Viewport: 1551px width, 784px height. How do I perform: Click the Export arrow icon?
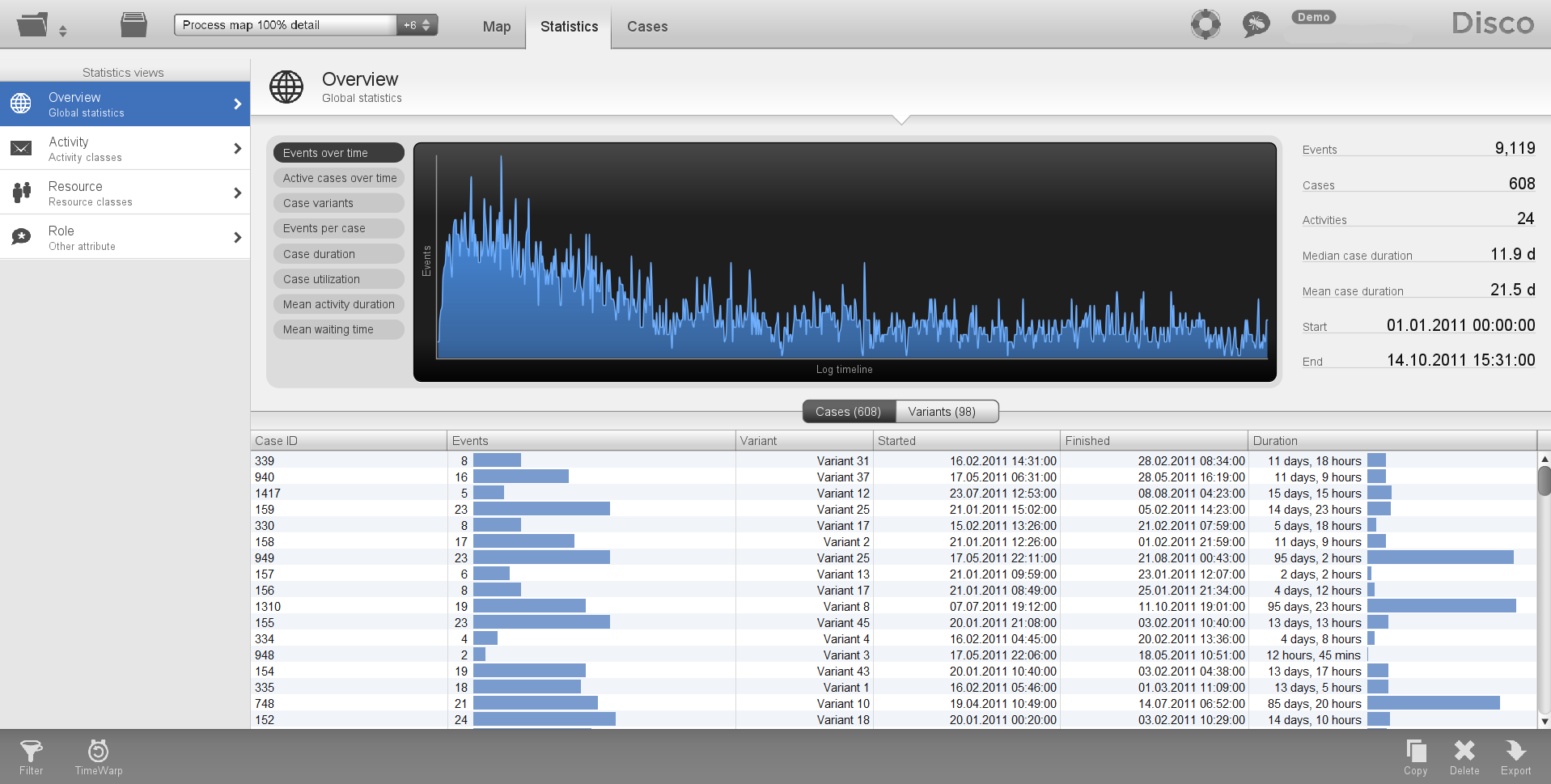click(x=1515, y=757)
